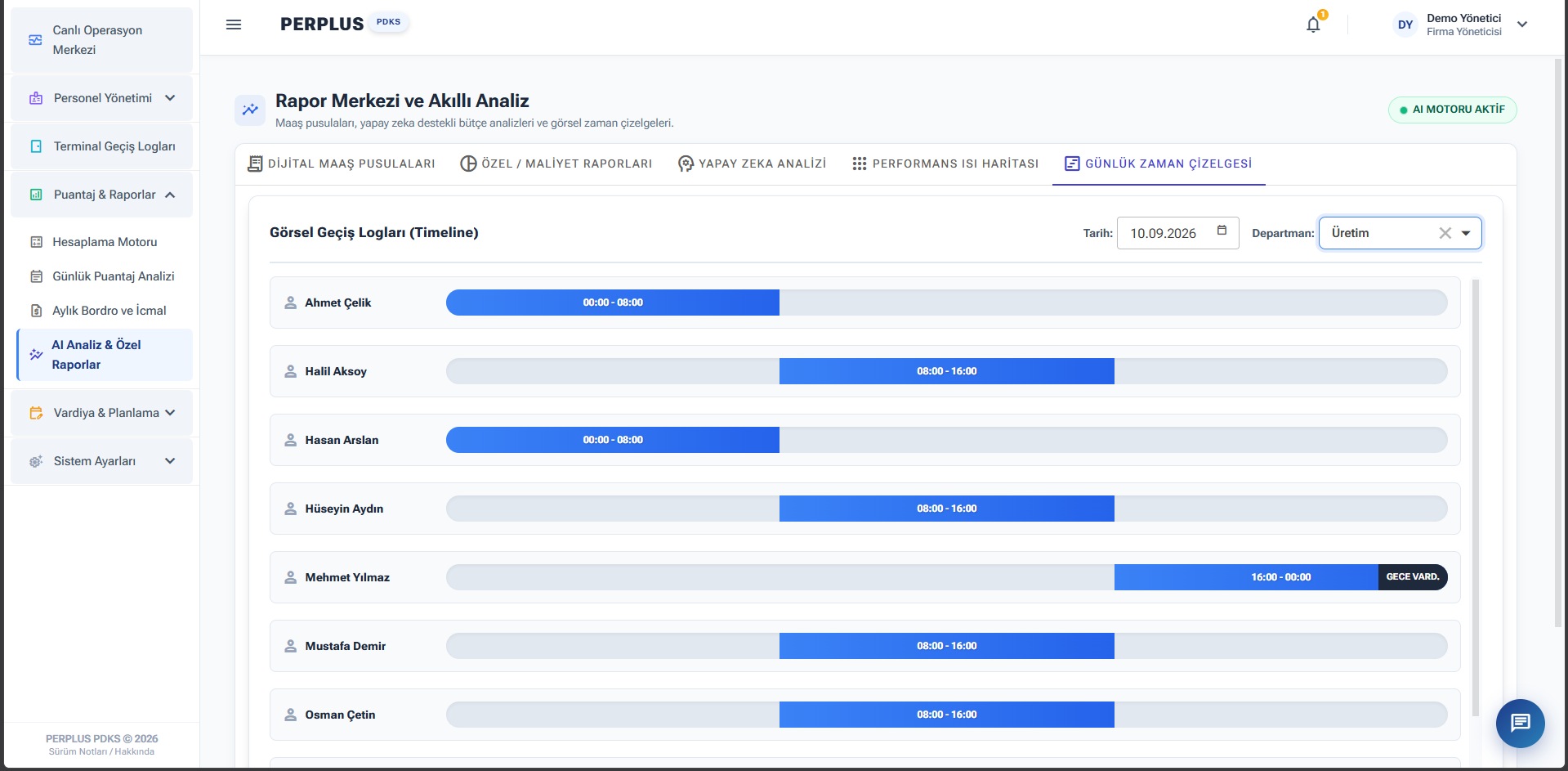Image resolution: width=1568 pixels, height=771 pixels.
Task: Click Mustafa Demir's 08:00 - 16:00 shift bar
Action: point(947,646)
